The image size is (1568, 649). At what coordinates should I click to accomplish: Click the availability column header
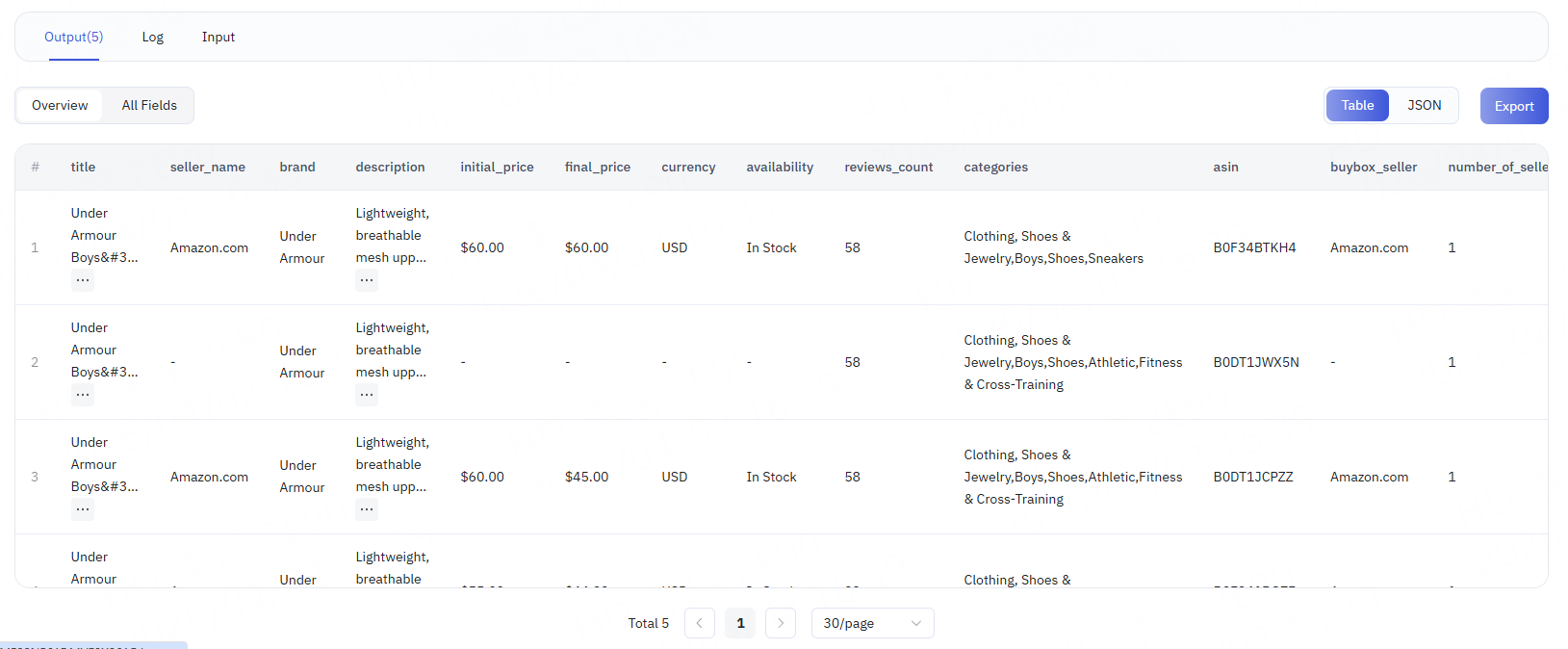point(780,167)
